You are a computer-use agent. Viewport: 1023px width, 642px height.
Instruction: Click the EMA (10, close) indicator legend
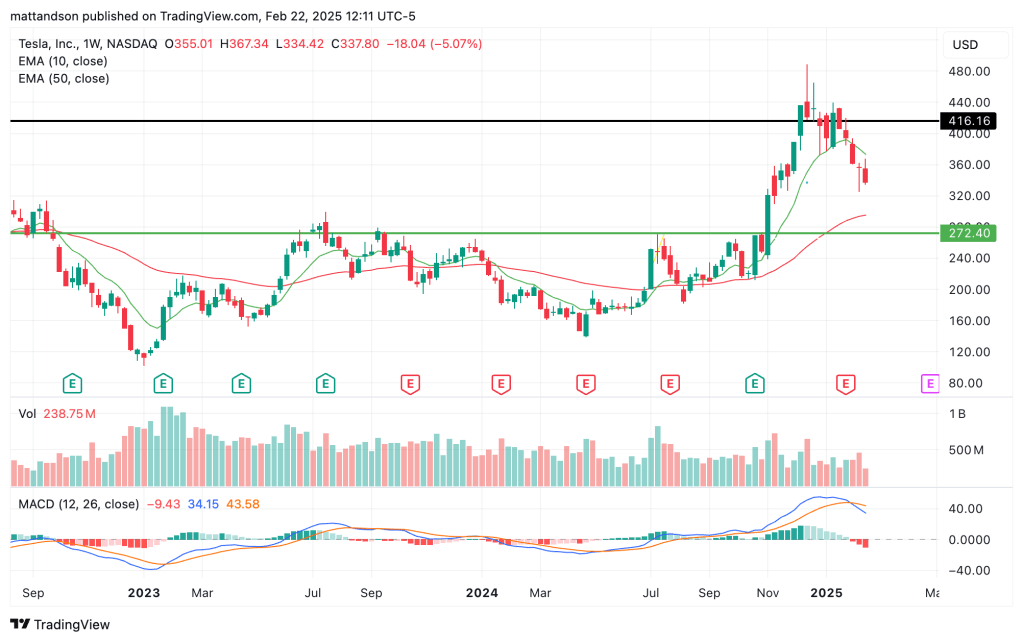[x=65, y=61]
